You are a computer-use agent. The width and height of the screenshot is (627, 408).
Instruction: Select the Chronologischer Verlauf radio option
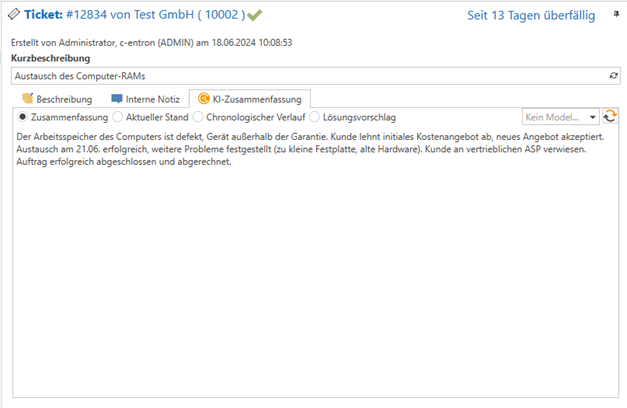(x=199, y=117)
